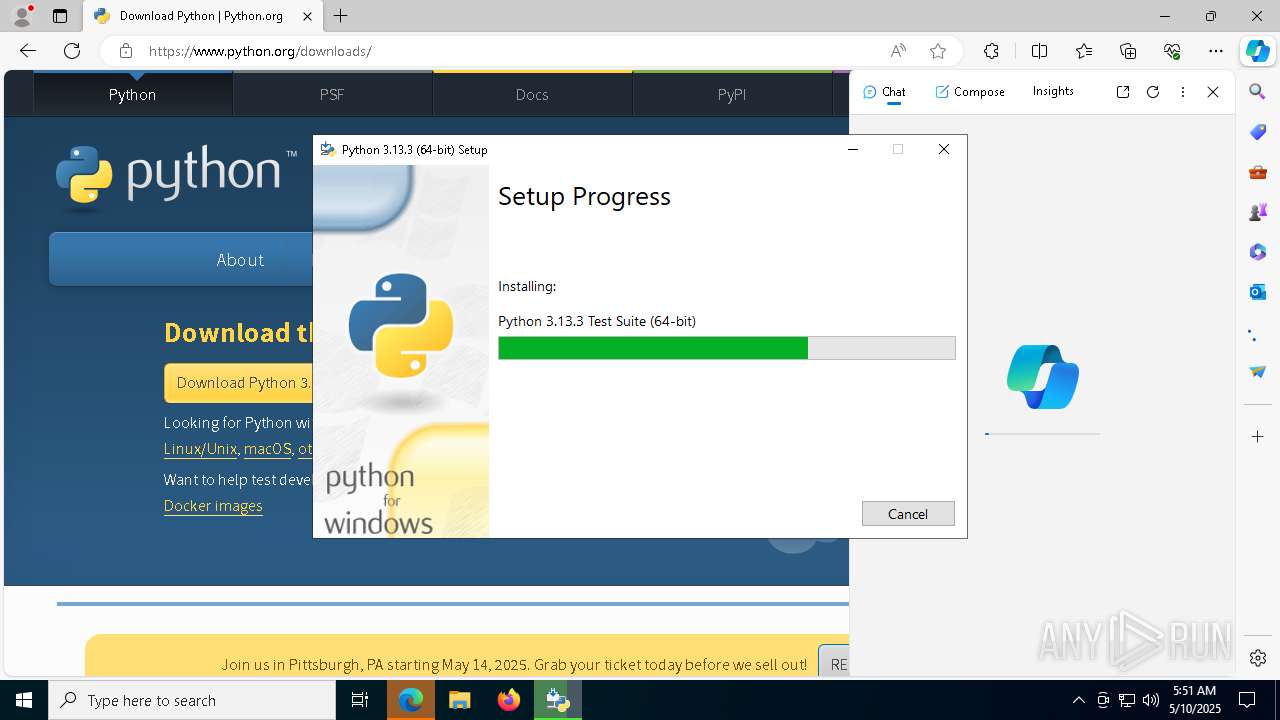Toggle the Copilot sidebar button
Screen dimensions: 1280x720
1258,51
